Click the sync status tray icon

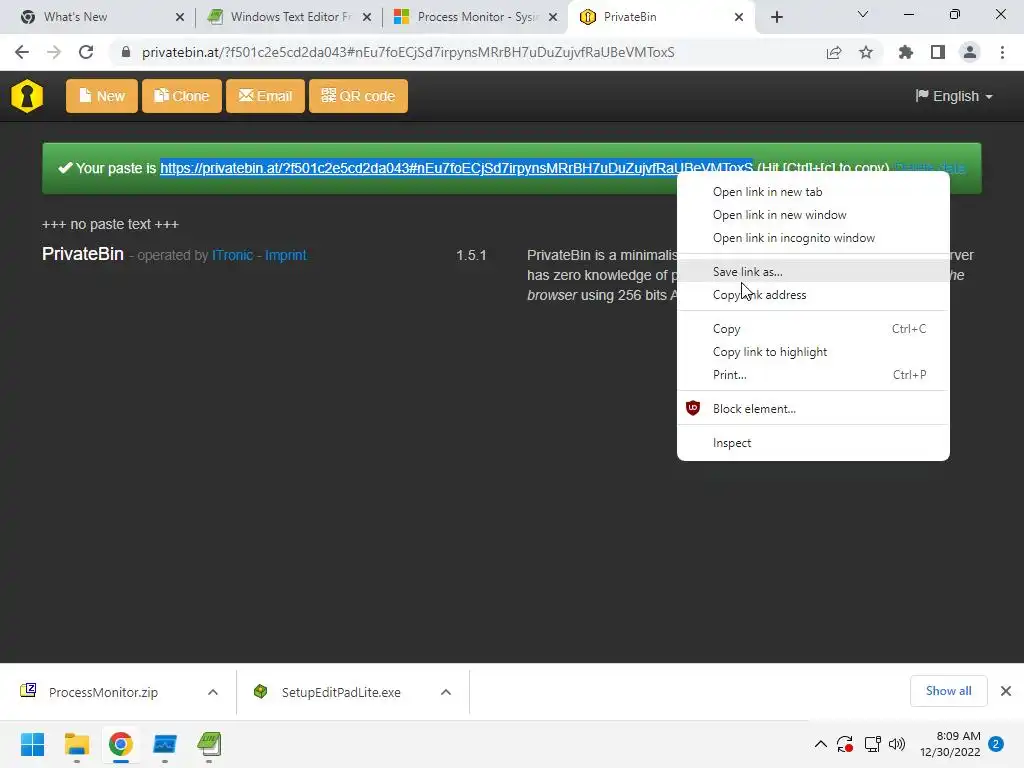tap(845, 744)
